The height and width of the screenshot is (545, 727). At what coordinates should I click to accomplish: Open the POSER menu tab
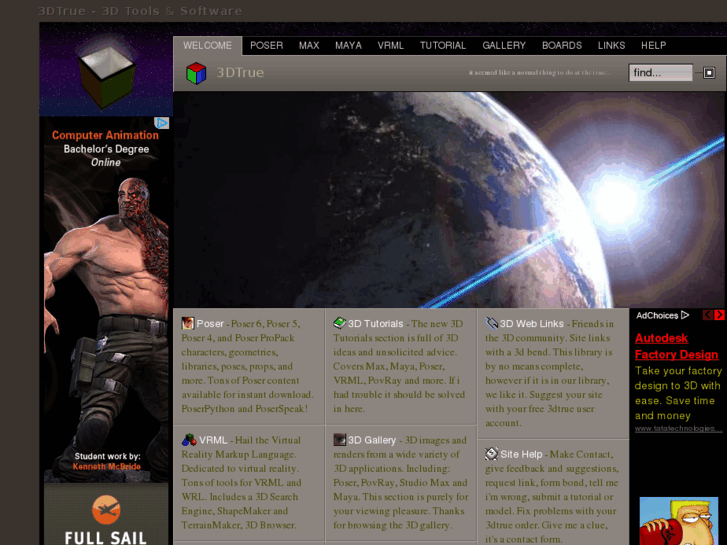tap(266, 45)
